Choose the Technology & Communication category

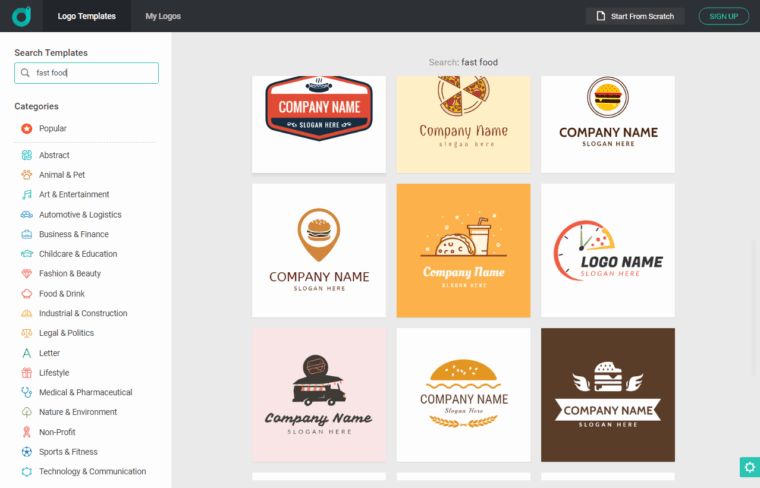[92, 471]
